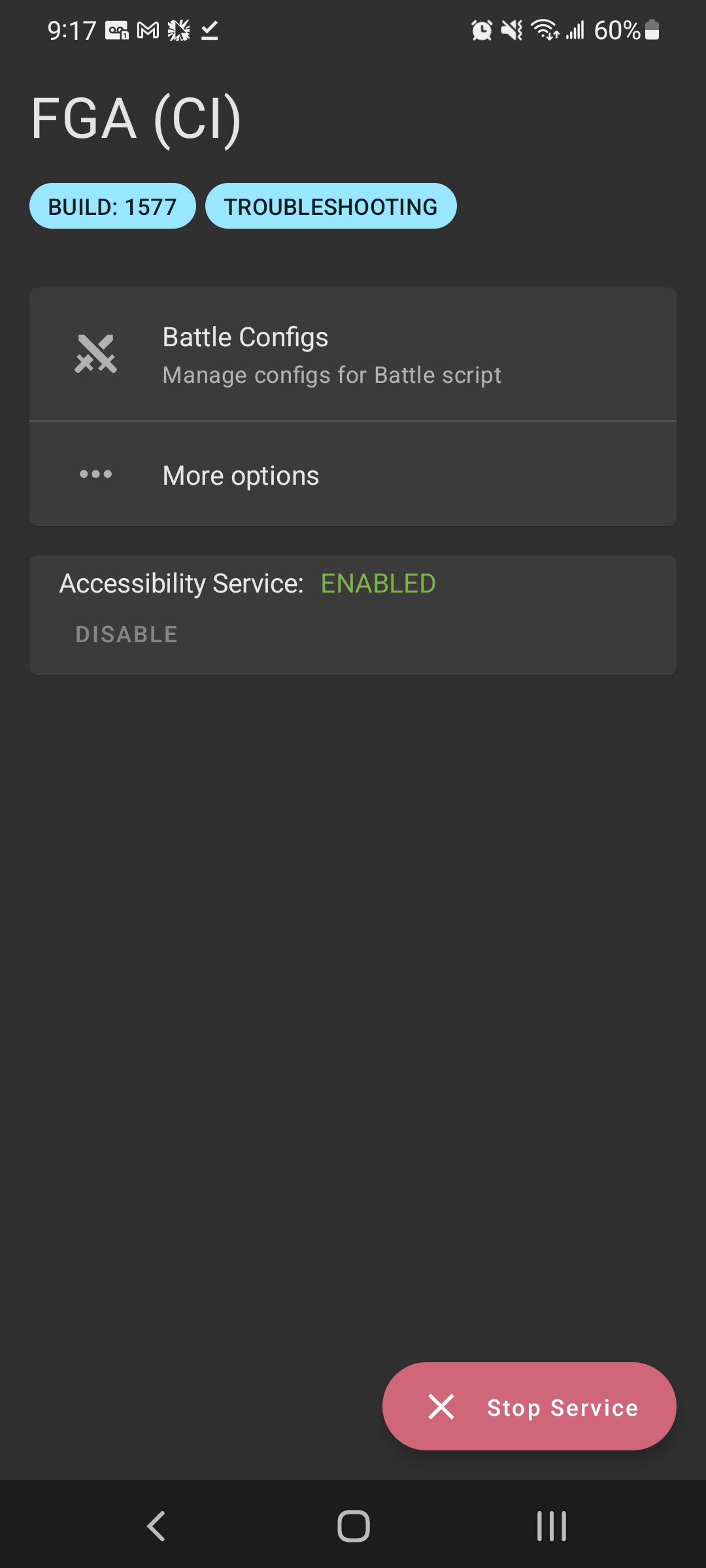Tap the Wi-Fi status icon
The height and width of the screenshot is (1568, 706).
[543, 31]
